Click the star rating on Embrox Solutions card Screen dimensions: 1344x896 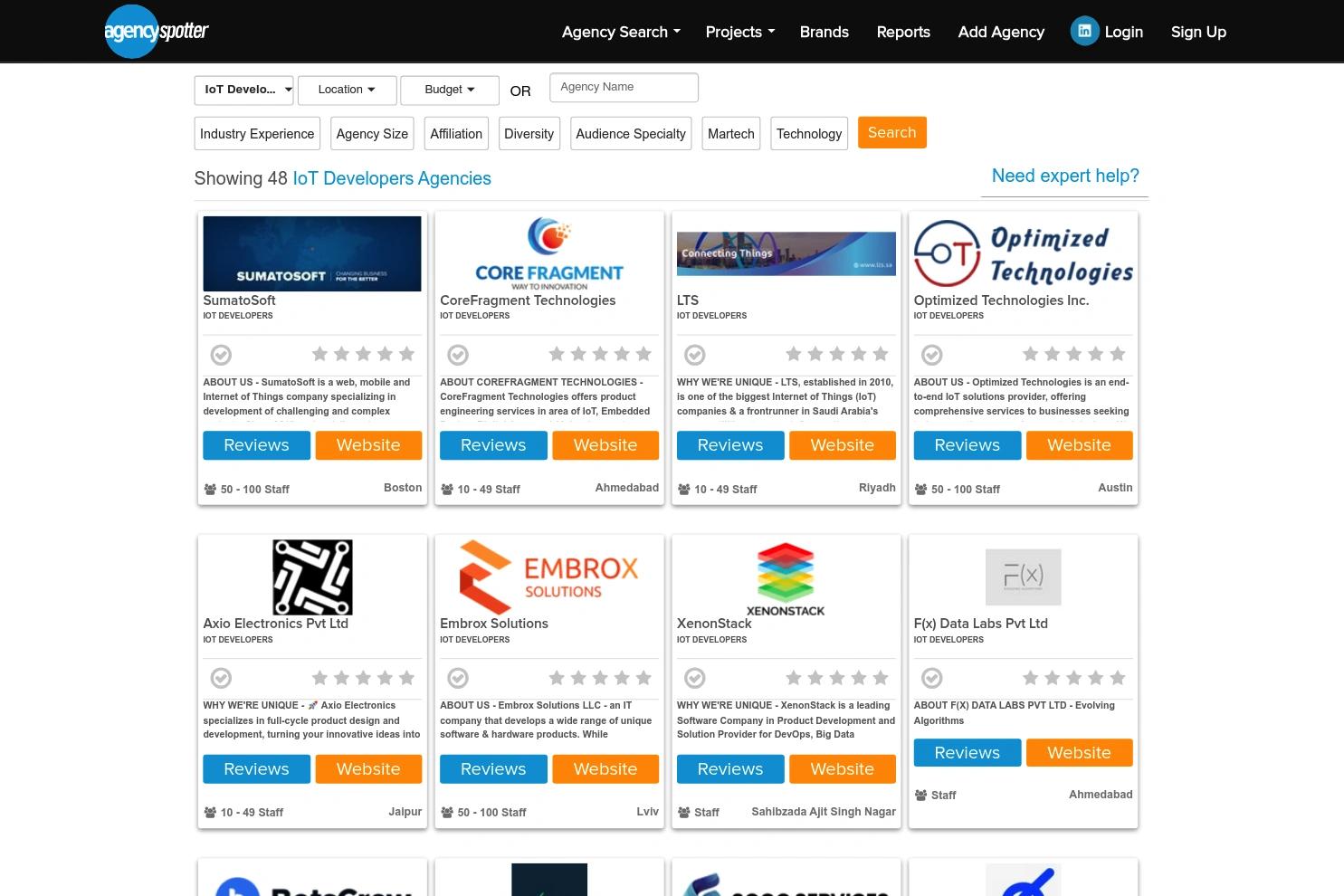600,677
